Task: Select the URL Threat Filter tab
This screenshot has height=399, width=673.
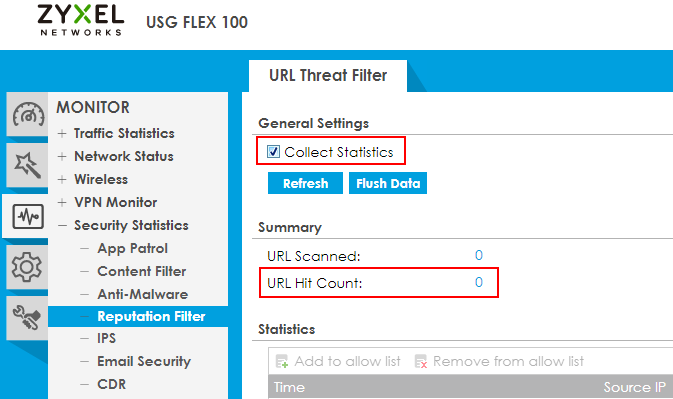Action: tap(328, 76)
